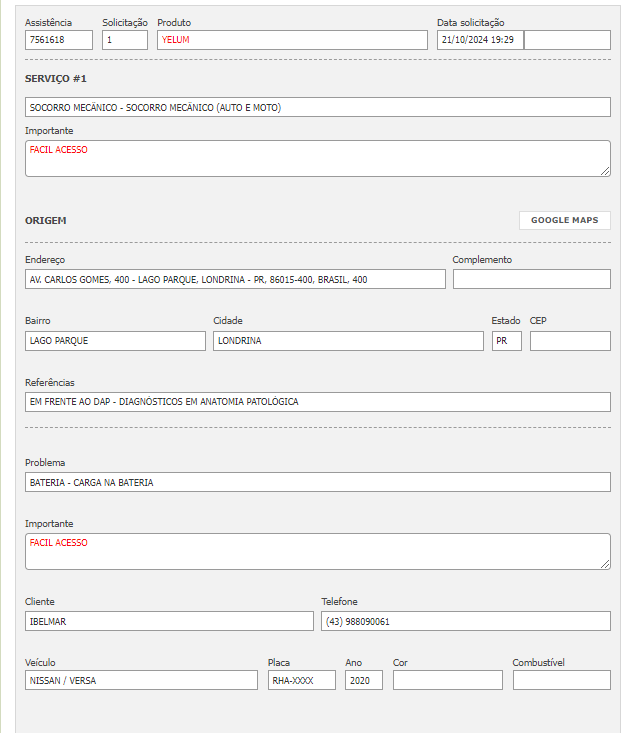Focus the Assistência number field
The height and width of the screenshot is (733, 629).
tap(59, 40)
